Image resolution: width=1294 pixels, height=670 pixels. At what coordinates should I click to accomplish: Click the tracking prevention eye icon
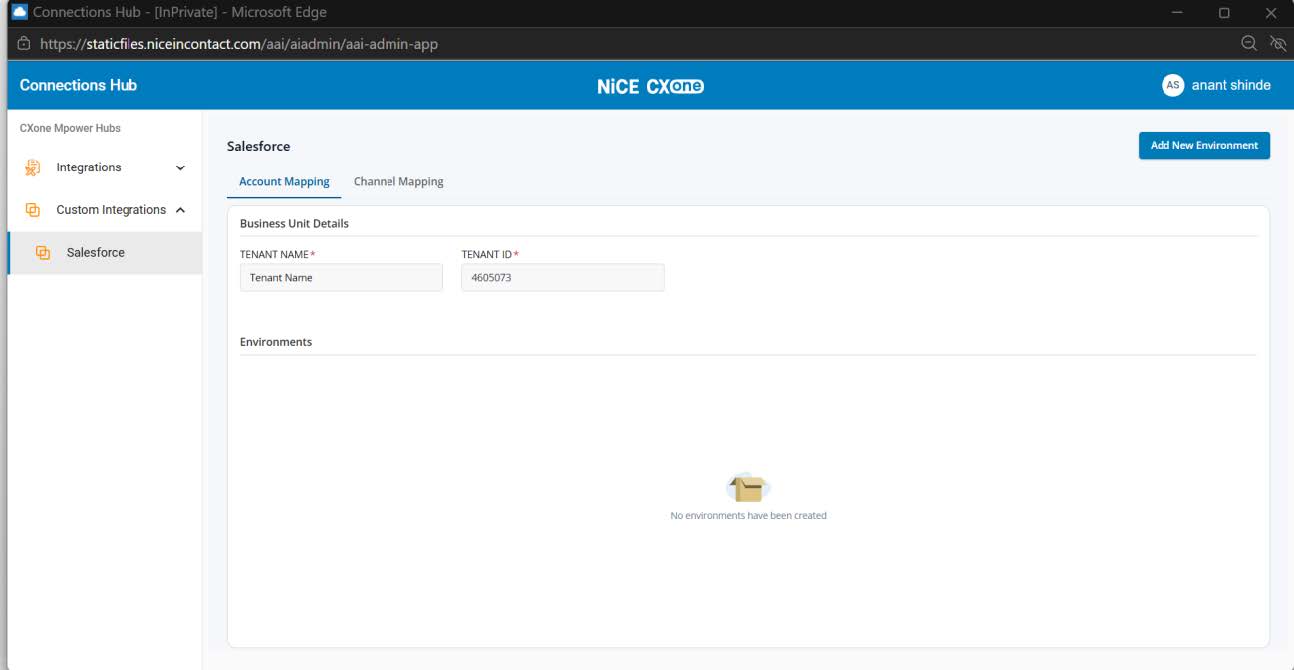coord(1277,43)
